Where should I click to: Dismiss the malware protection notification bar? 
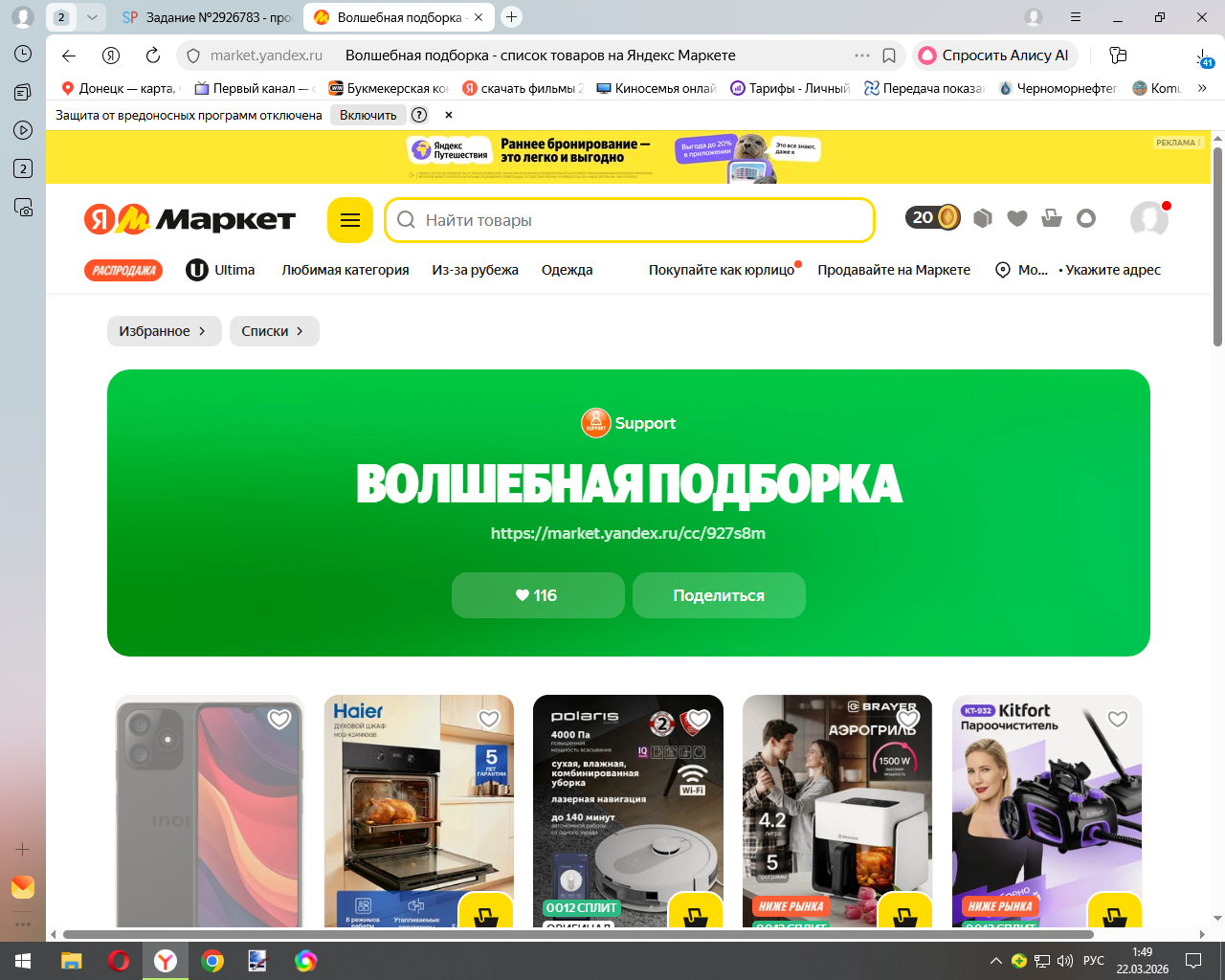pos(449,115)
